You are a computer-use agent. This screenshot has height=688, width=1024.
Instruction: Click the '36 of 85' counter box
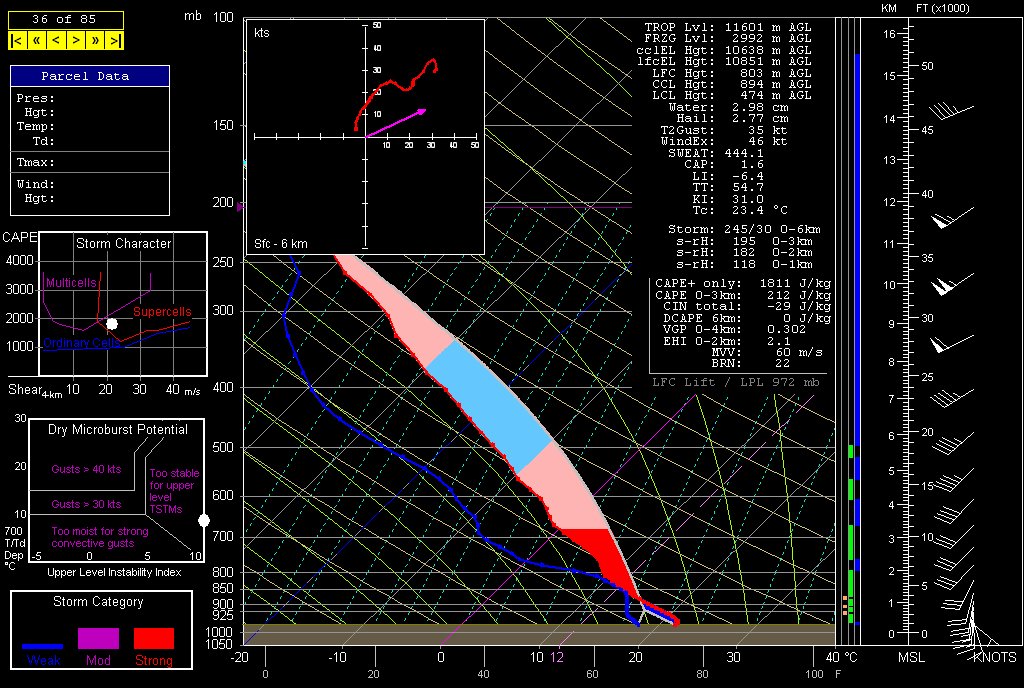tap(66, 20)
